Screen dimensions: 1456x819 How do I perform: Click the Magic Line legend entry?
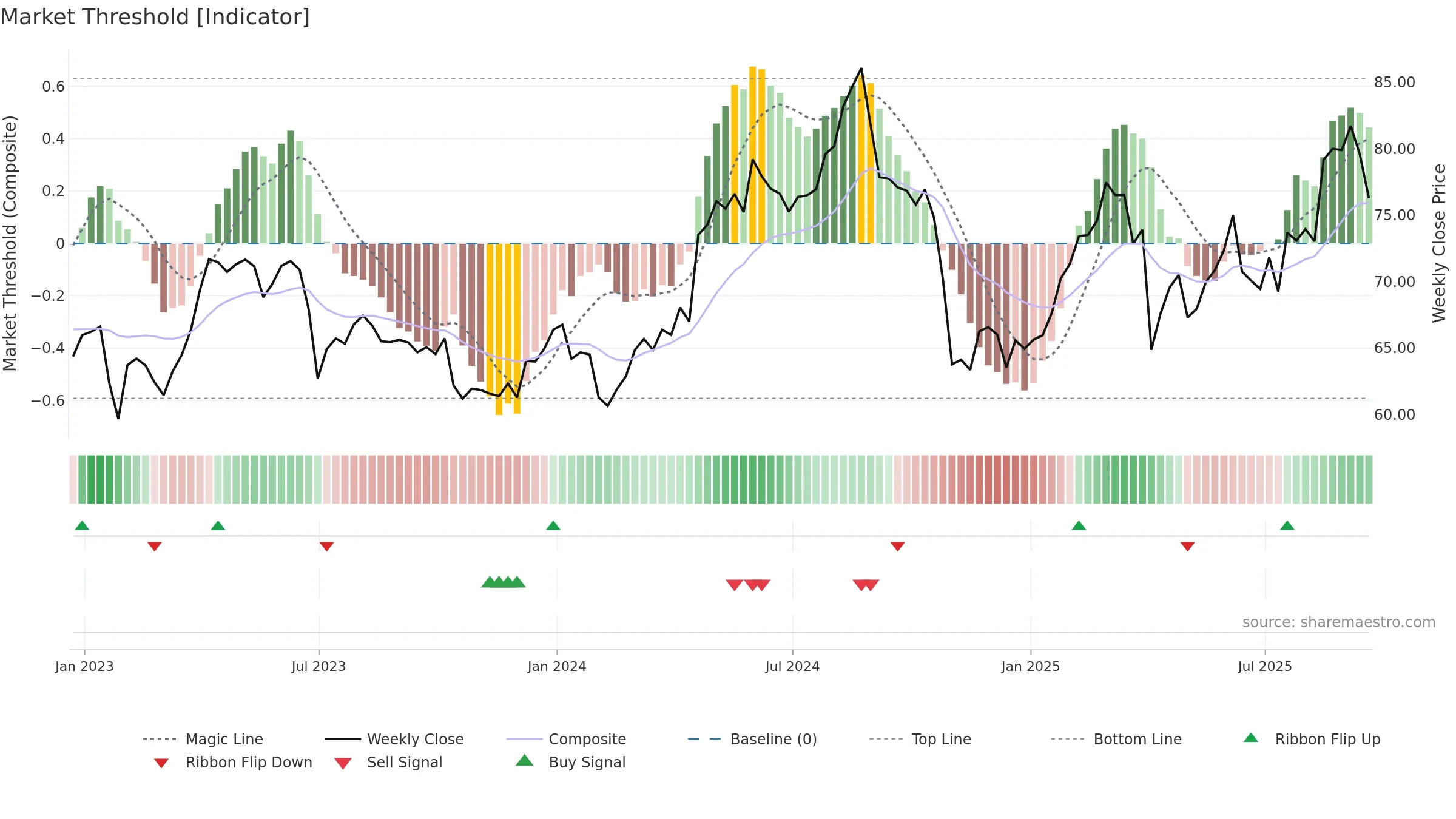point(203,739)
